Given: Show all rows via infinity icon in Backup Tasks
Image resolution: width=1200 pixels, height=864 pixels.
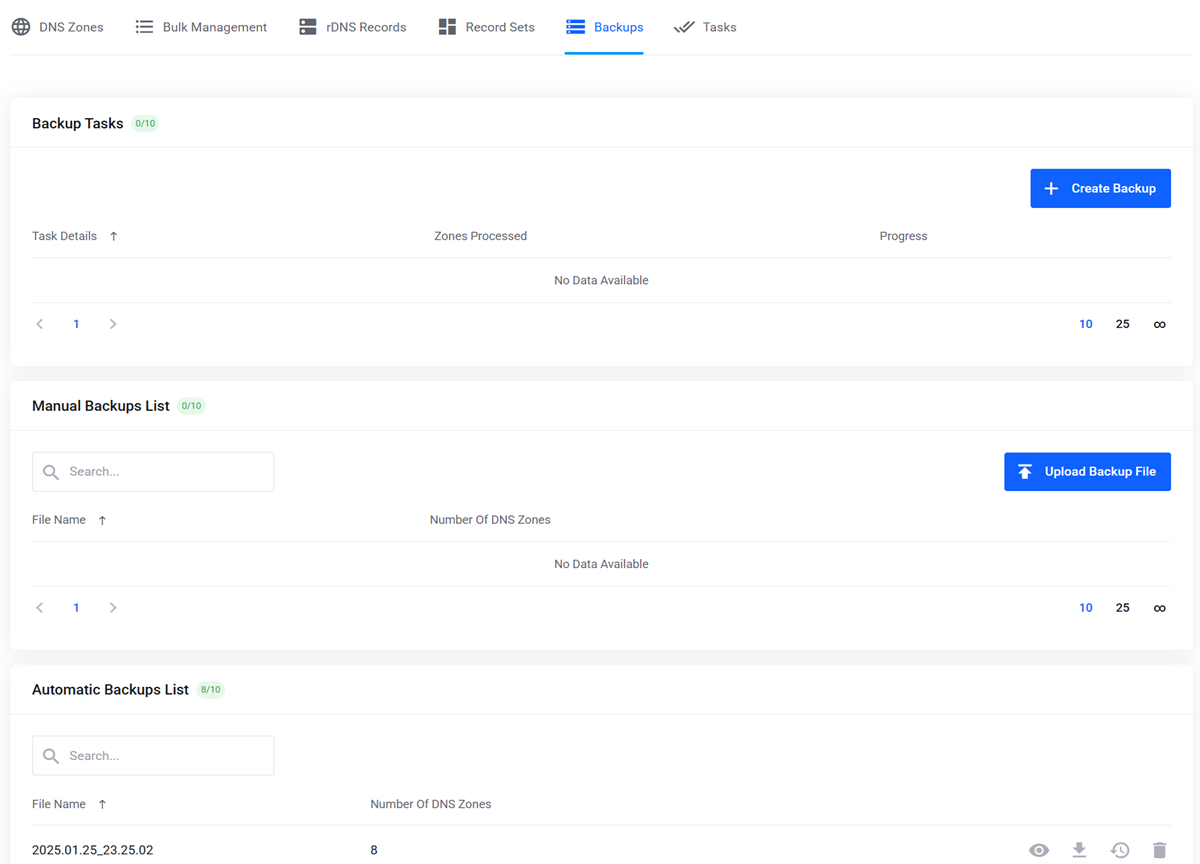Looking at the screenshot, I should [1159, 323].
